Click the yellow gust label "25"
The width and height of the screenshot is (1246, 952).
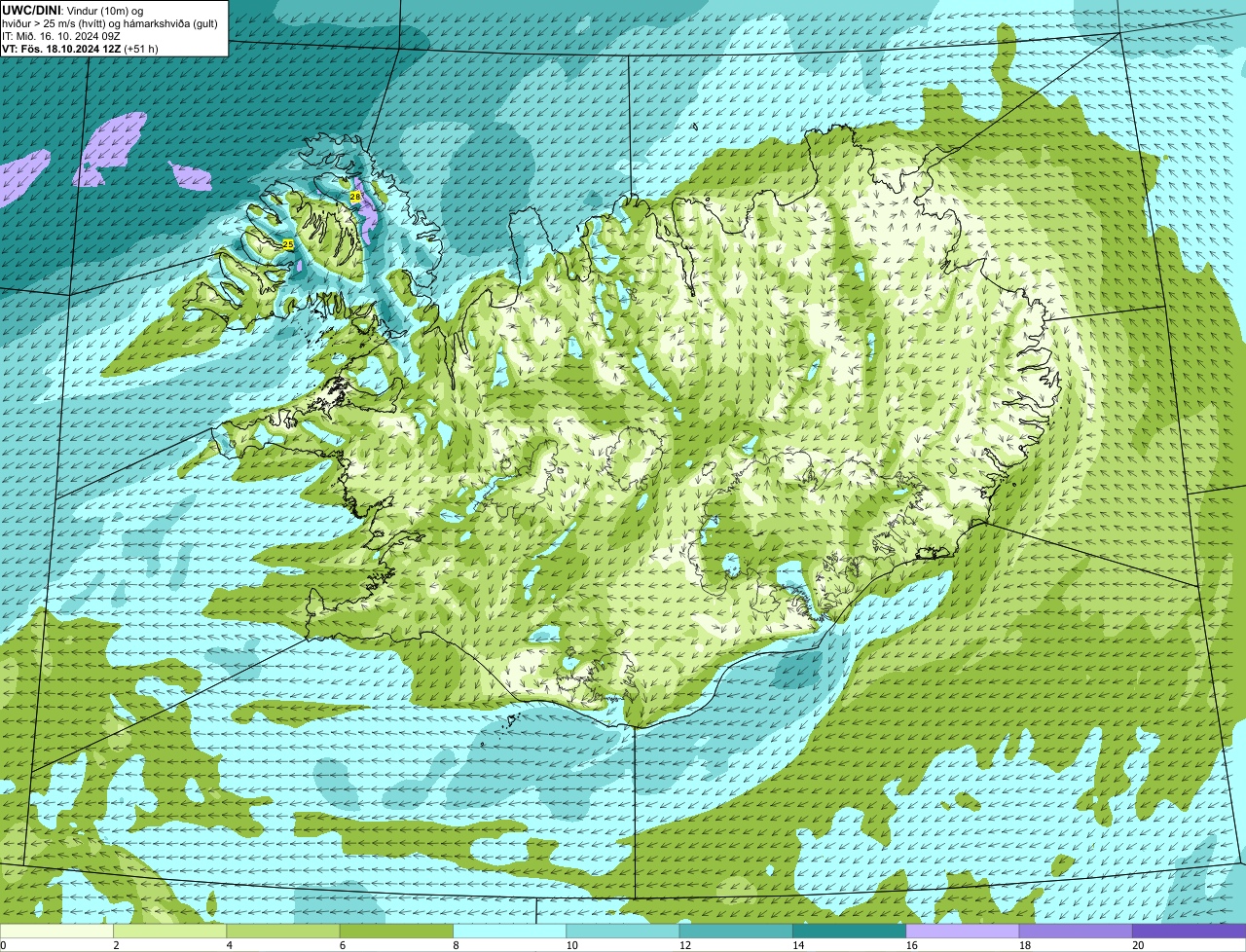(287, 244)
